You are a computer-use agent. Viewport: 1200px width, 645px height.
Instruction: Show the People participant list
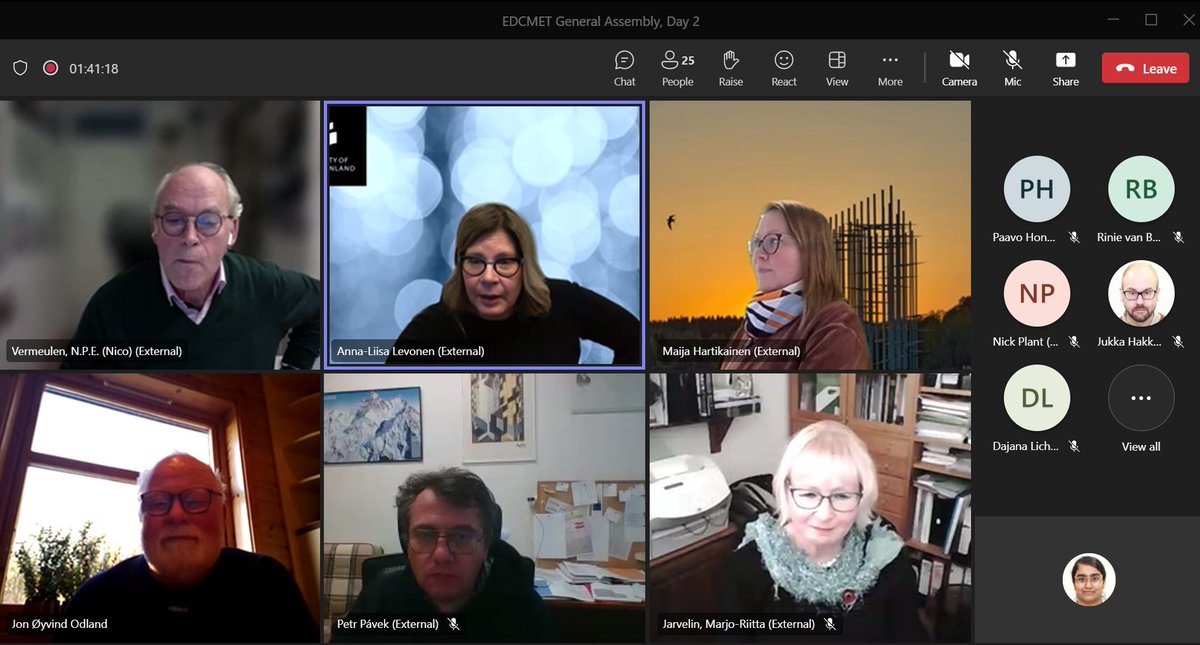[677, 68]
